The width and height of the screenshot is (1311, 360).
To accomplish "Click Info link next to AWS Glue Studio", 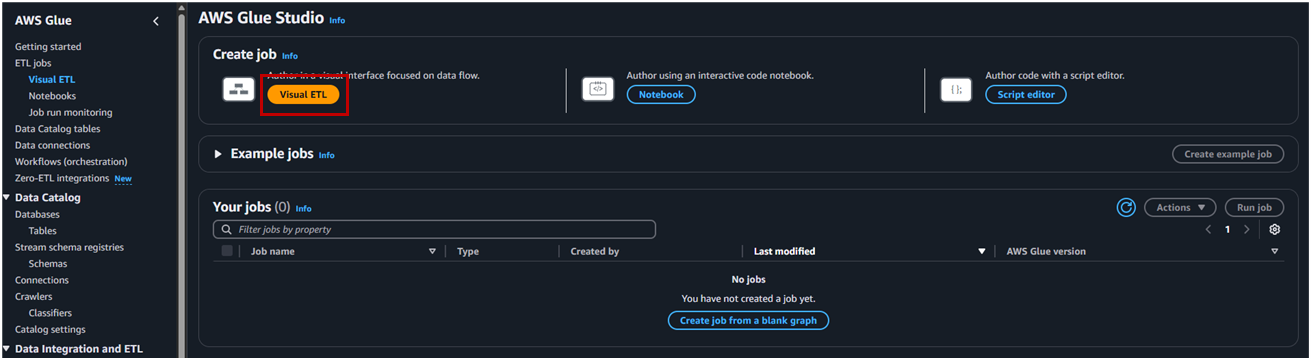I will (337, 20).
